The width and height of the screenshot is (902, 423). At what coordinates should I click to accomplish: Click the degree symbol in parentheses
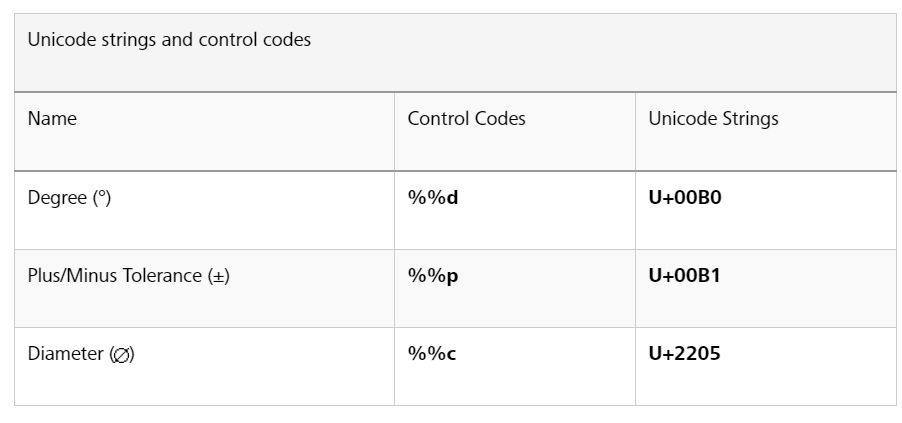102,194
